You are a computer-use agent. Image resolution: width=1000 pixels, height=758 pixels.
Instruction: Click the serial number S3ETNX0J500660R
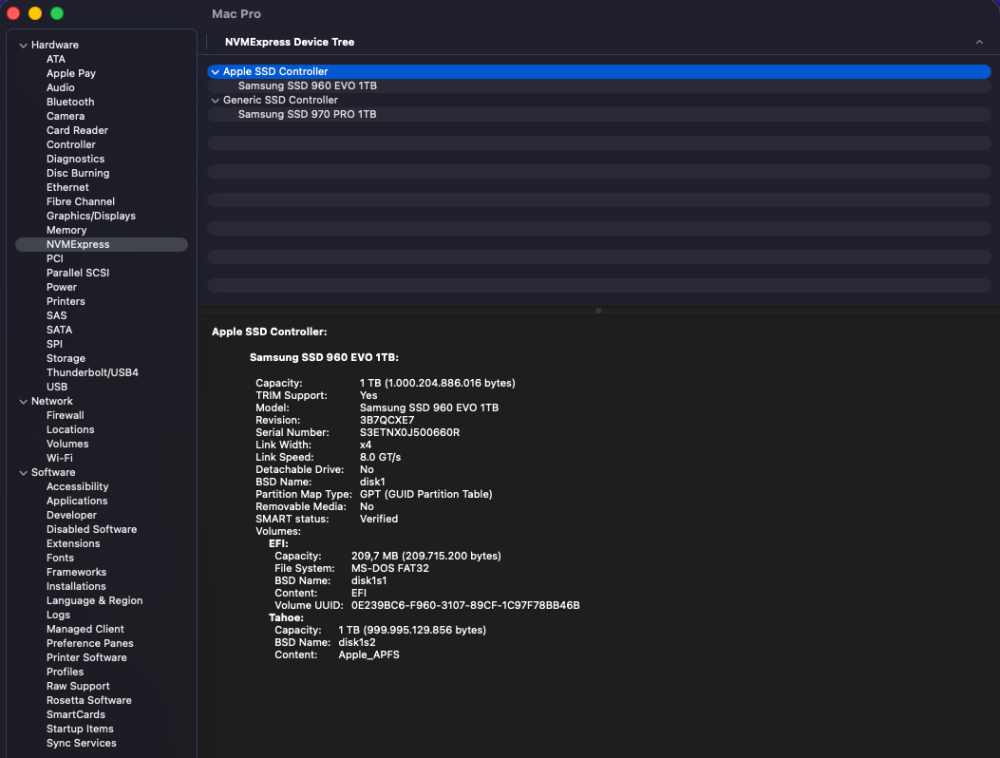[409, 433]
